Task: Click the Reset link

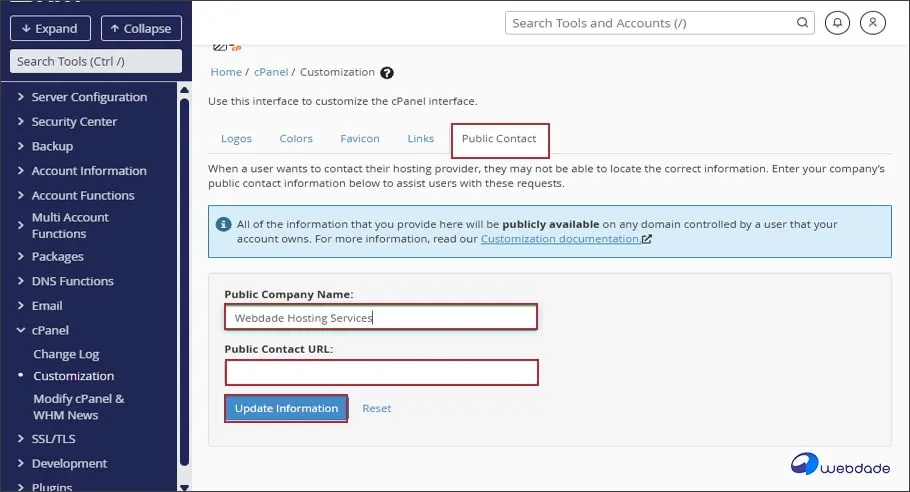Action: coord(377,408)
